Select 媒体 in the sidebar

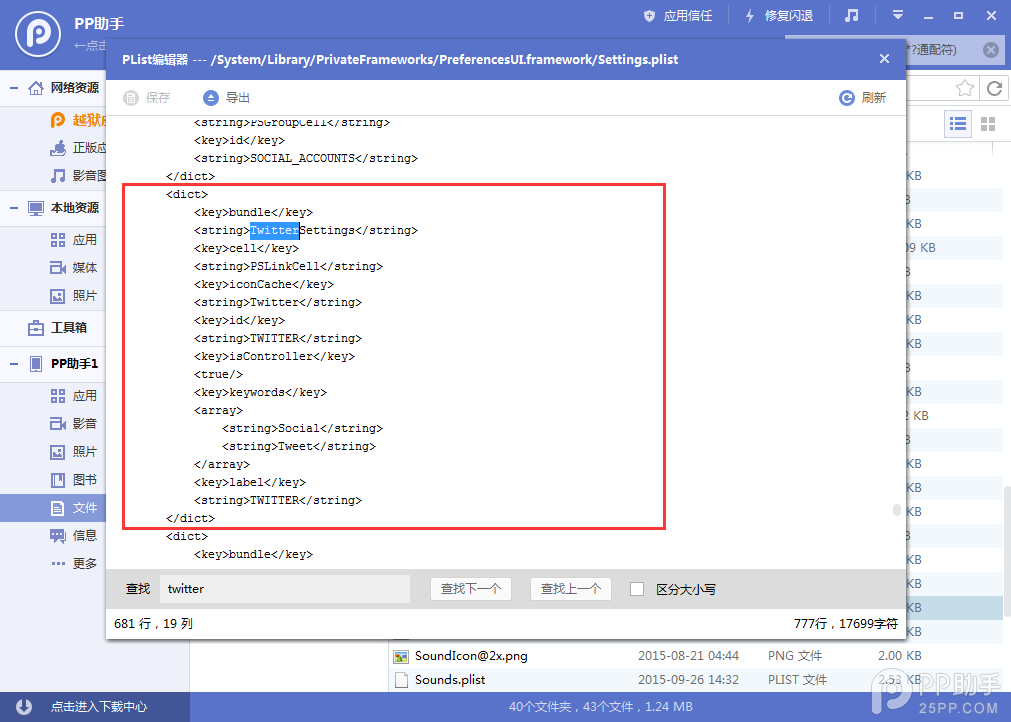point(74,268)
